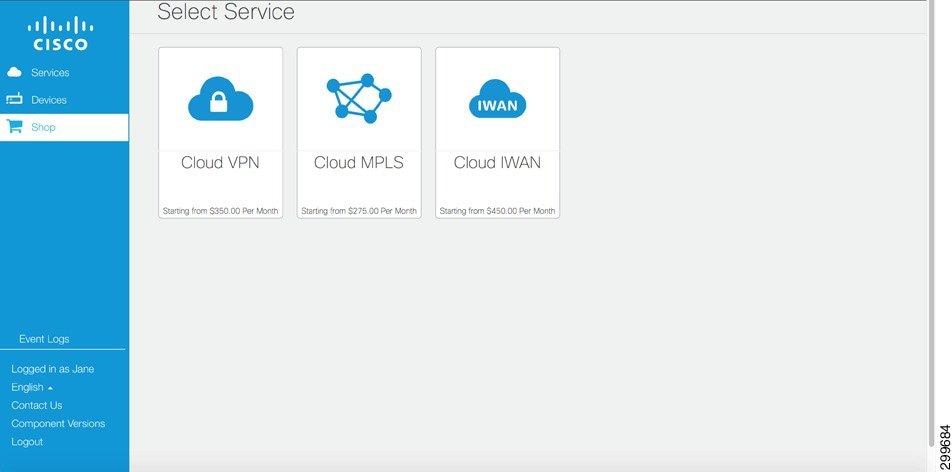Select the Cloud MPLS network mesh icon

(x=359, y=98)
